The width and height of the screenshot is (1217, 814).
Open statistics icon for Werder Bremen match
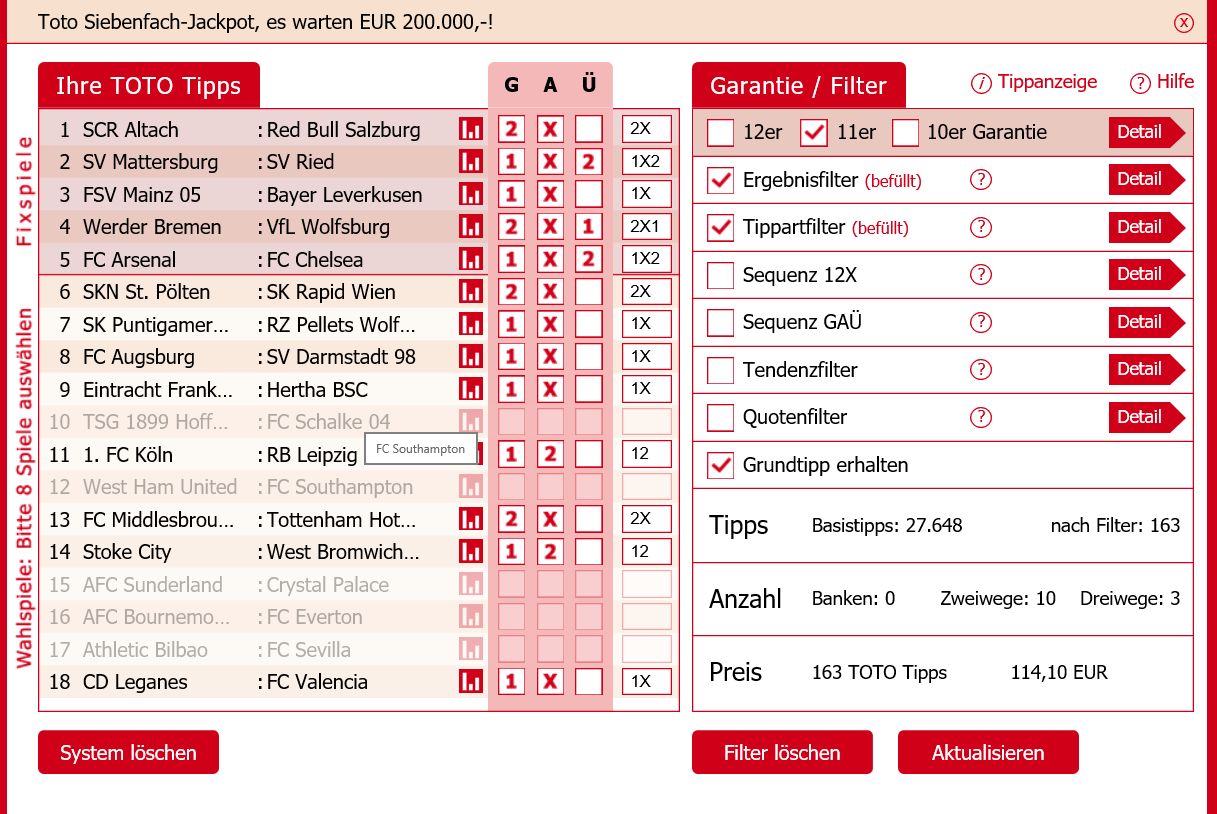470,227
